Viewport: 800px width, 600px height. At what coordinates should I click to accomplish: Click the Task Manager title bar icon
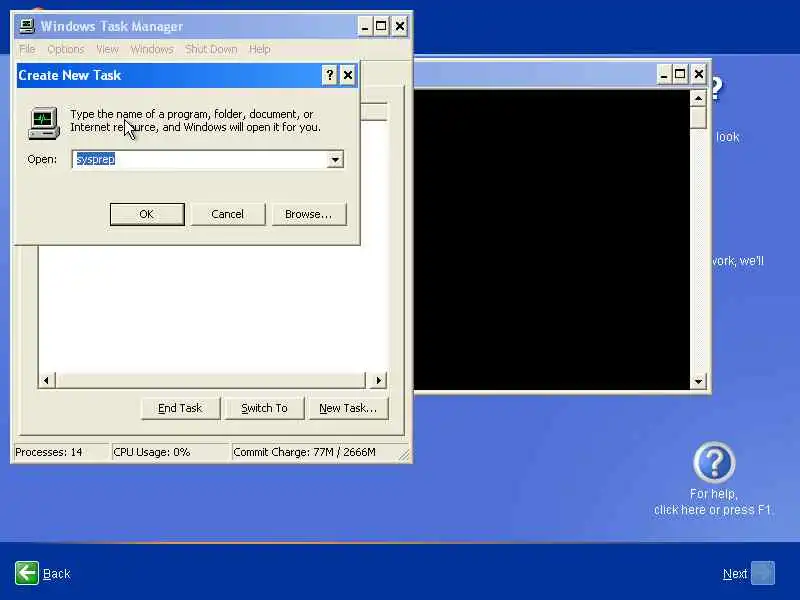coord(27,26)
